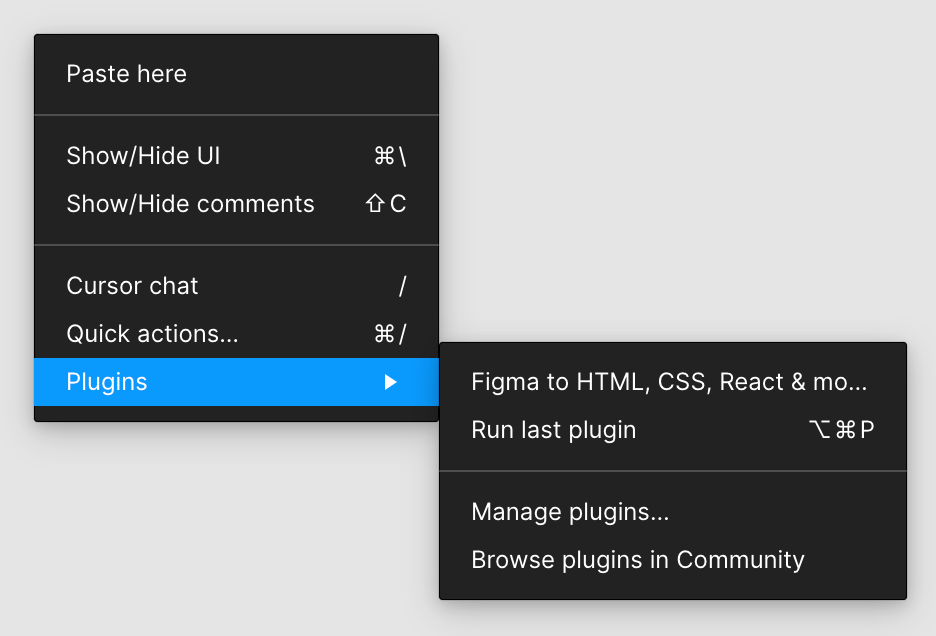The image size is (936, 636).
Task: Choose Paste here from the context menu
Action: [x=236, y=74]
